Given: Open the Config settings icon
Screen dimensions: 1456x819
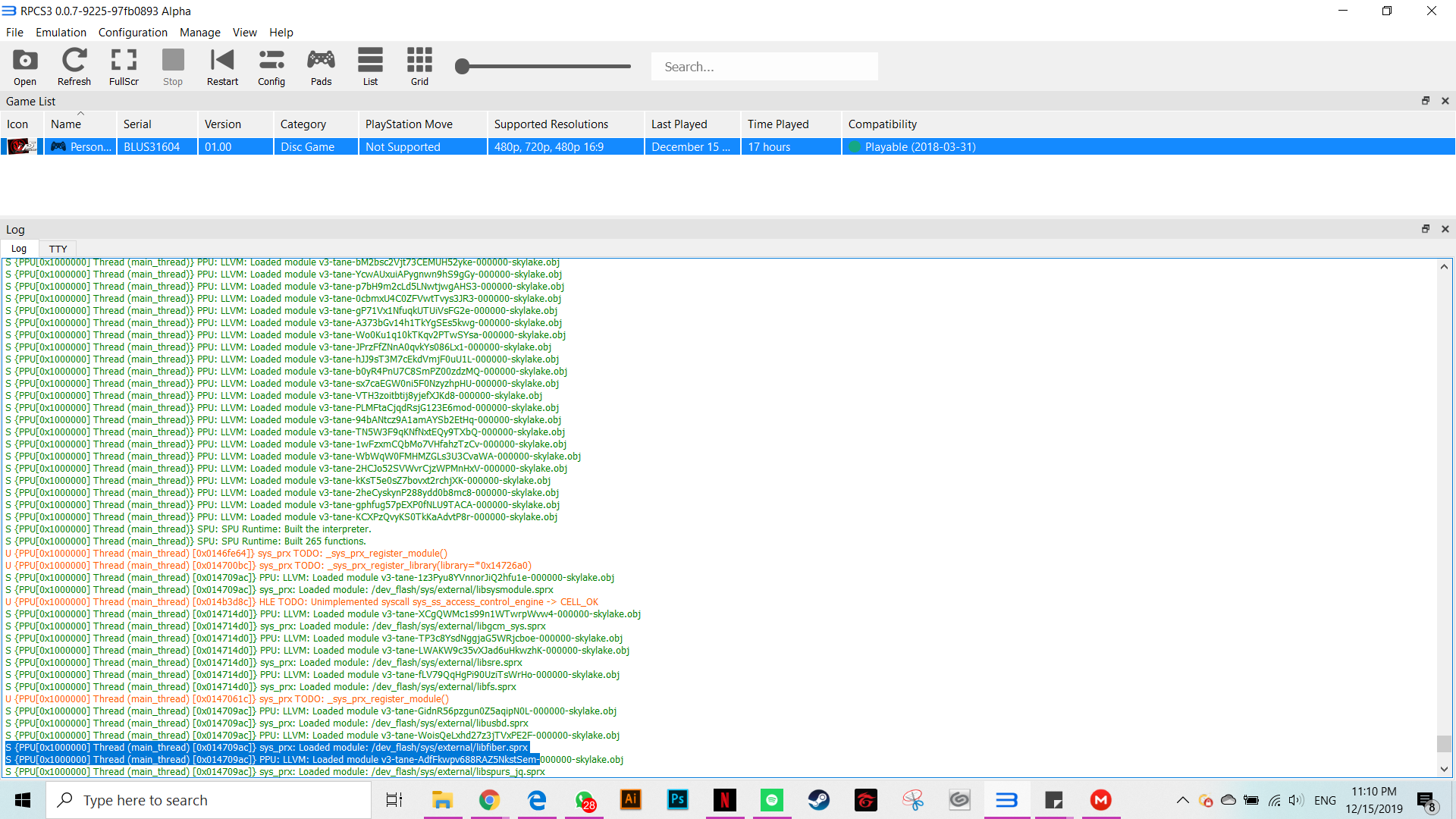Looking at the screenshot, I should (271, 67).
